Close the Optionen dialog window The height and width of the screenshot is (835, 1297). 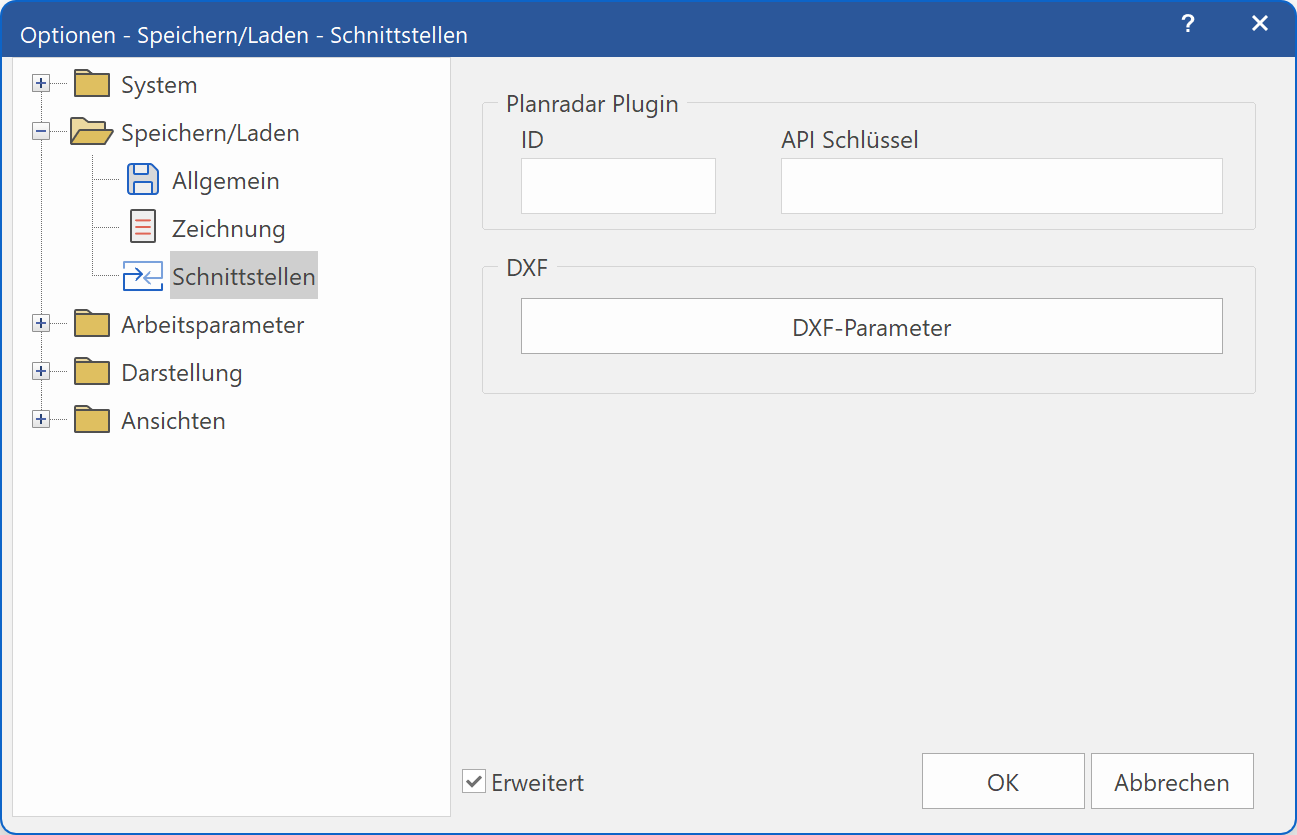click(x=1260, y=24)
